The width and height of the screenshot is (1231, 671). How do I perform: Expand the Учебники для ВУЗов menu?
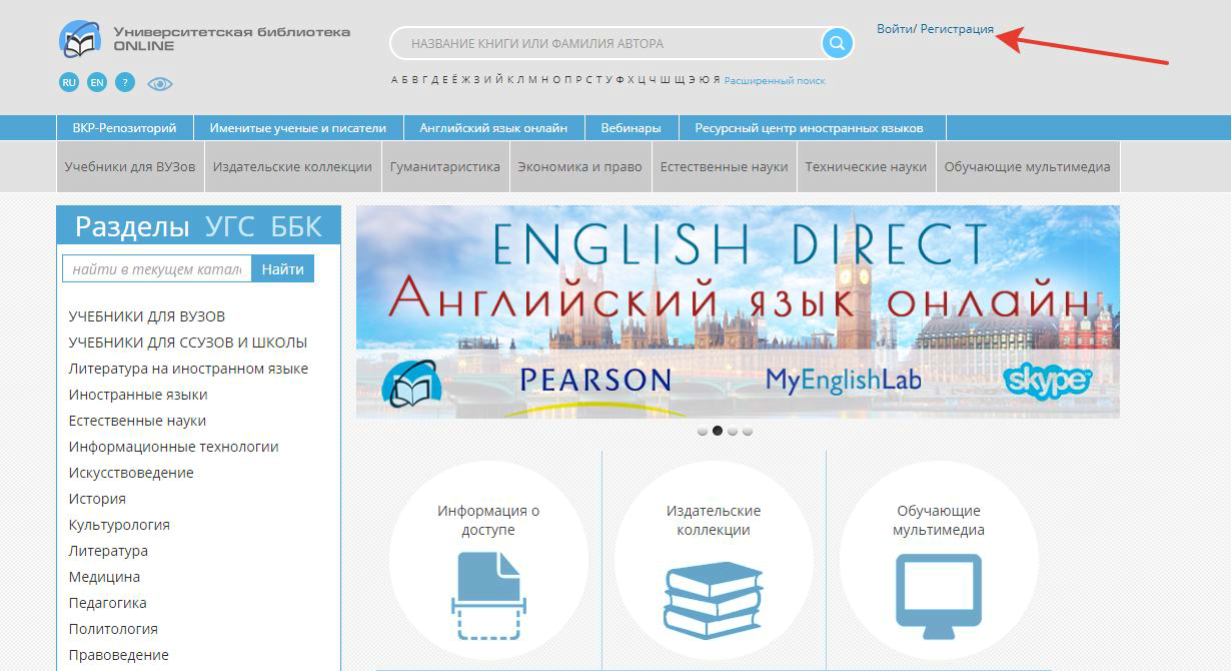[x=130, y=167]
